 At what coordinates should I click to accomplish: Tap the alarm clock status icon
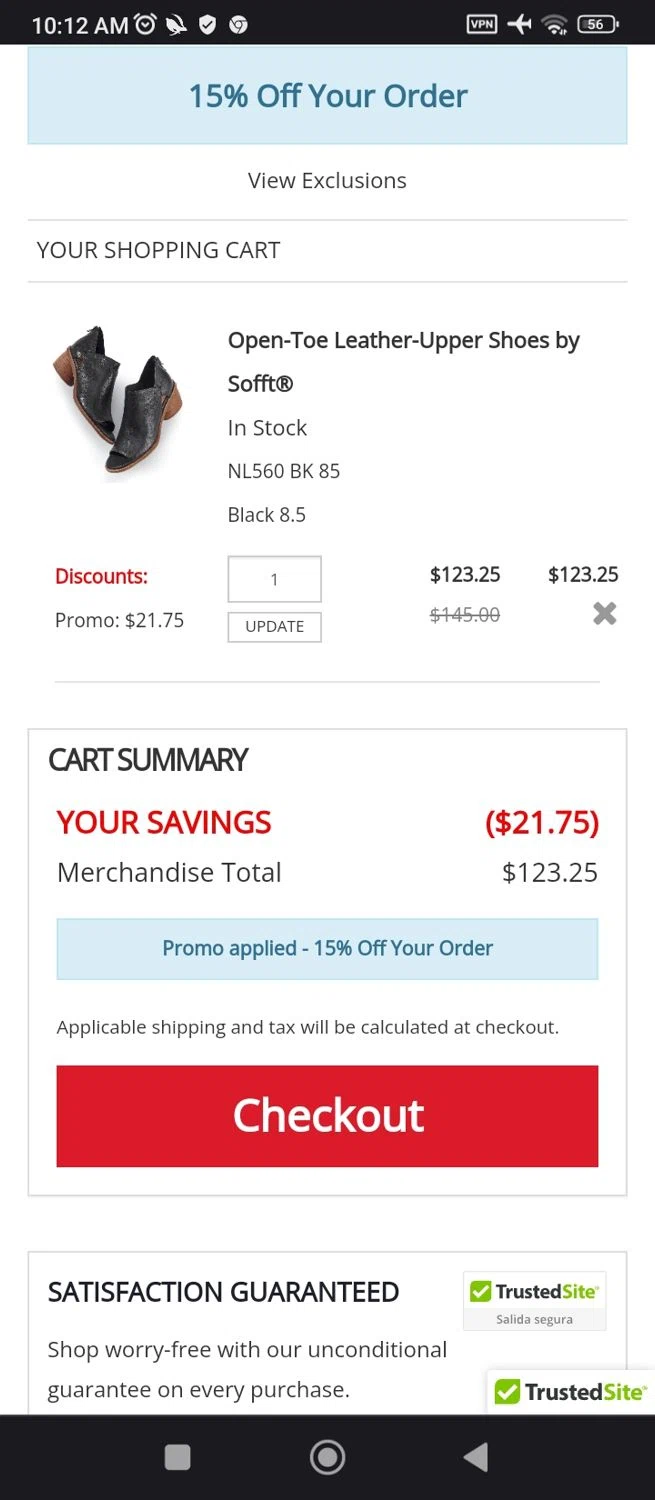click(146, 24)
